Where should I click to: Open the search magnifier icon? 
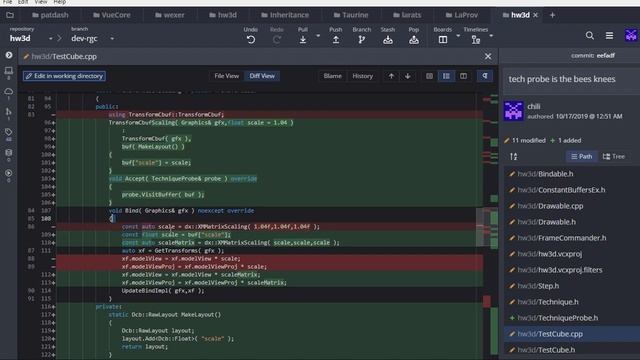(x=589, y=36)
